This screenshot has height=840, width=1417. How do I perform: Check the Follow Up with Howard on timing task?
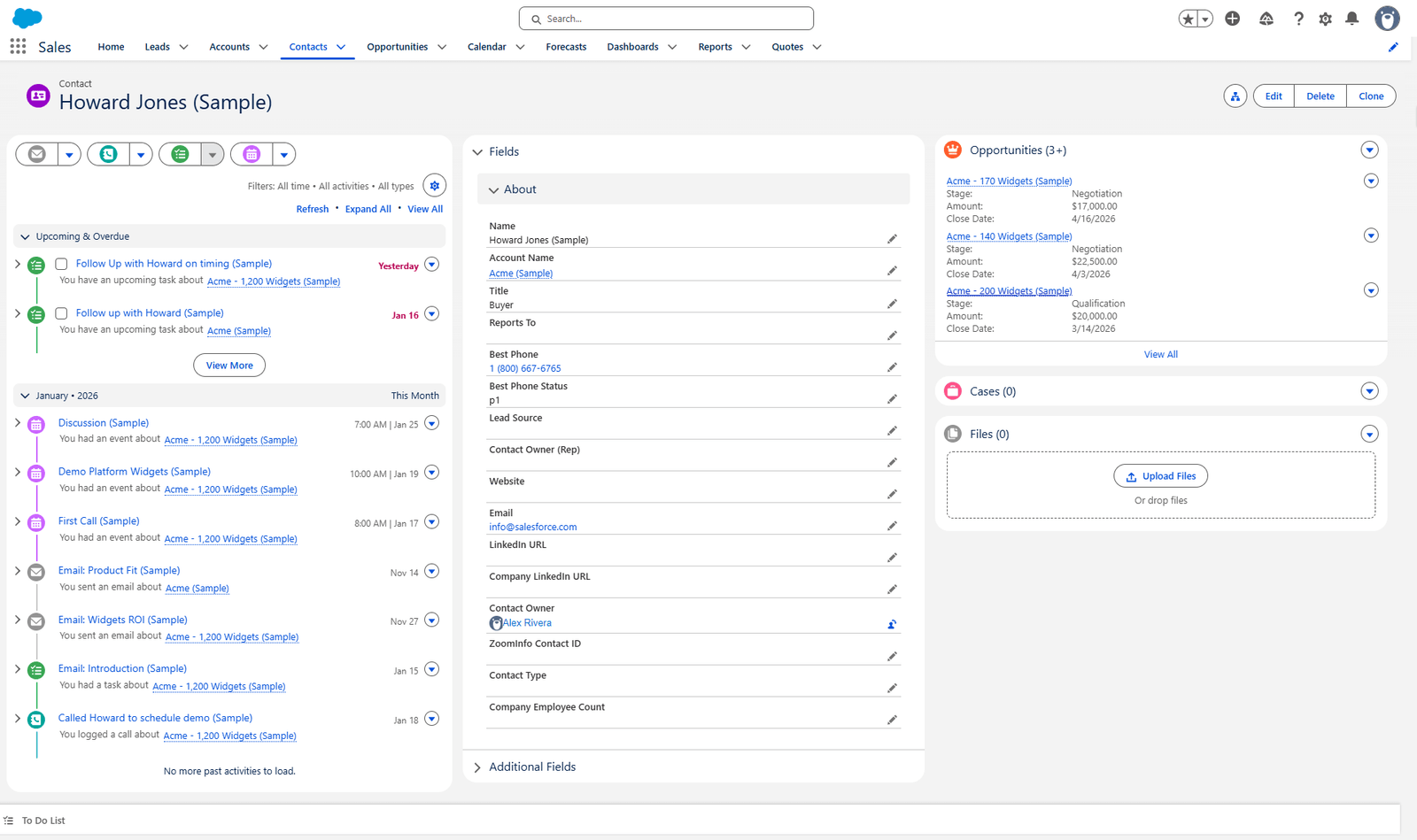click(x=61, y=264)
